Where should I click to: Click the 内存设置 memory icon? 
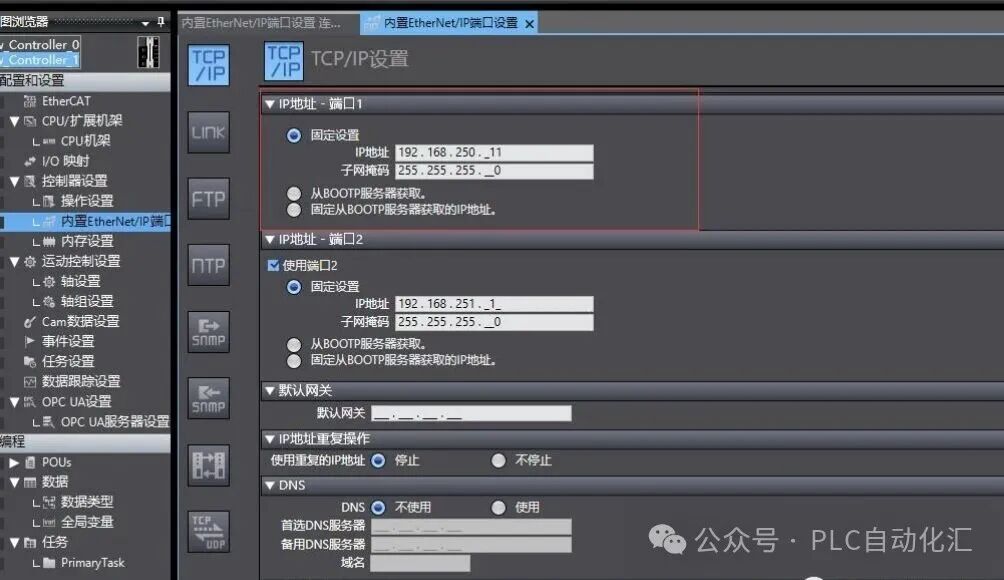(49, 241)
